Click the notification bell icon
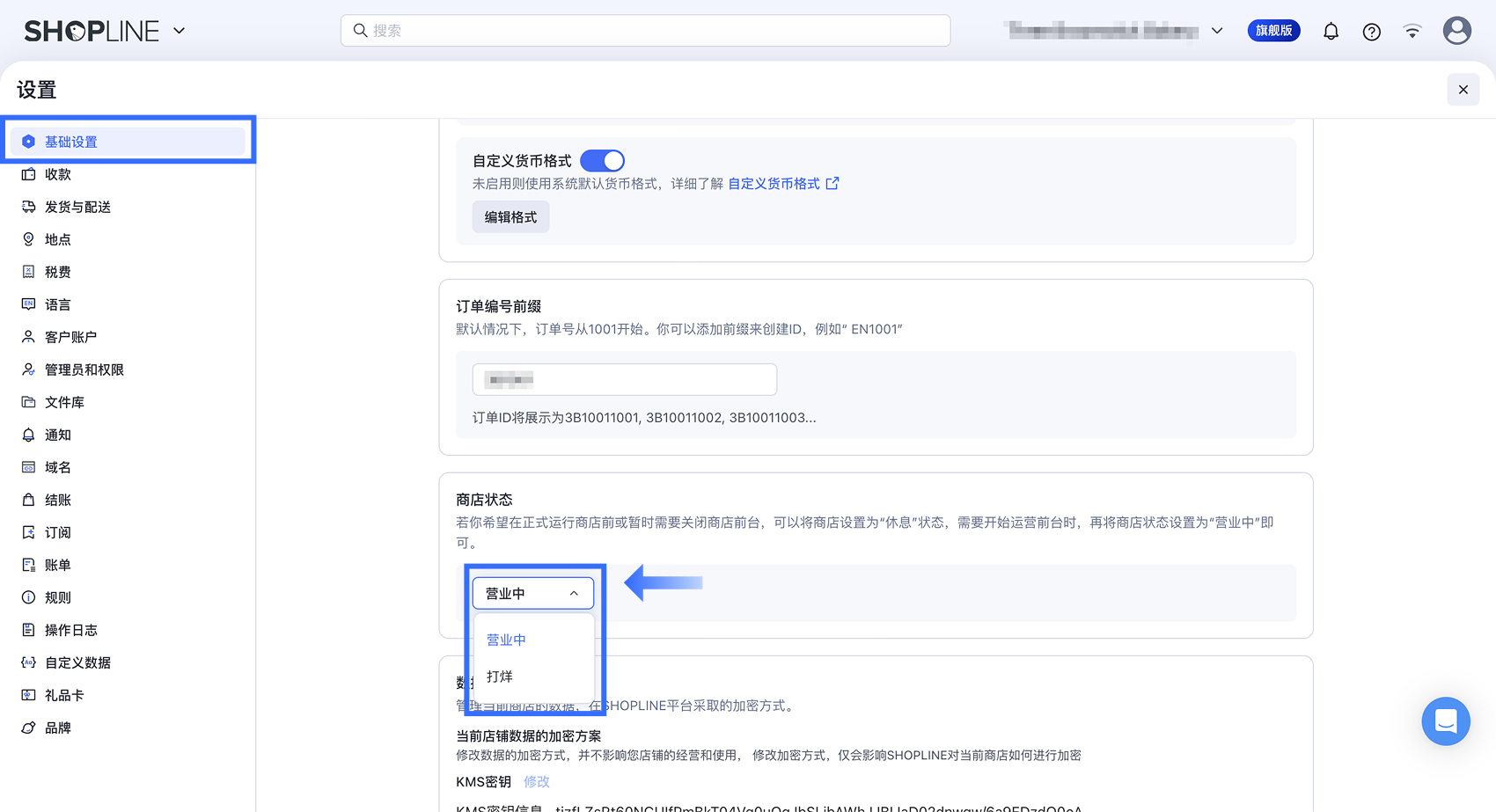1496x812 pixels. pos(1331,32)
